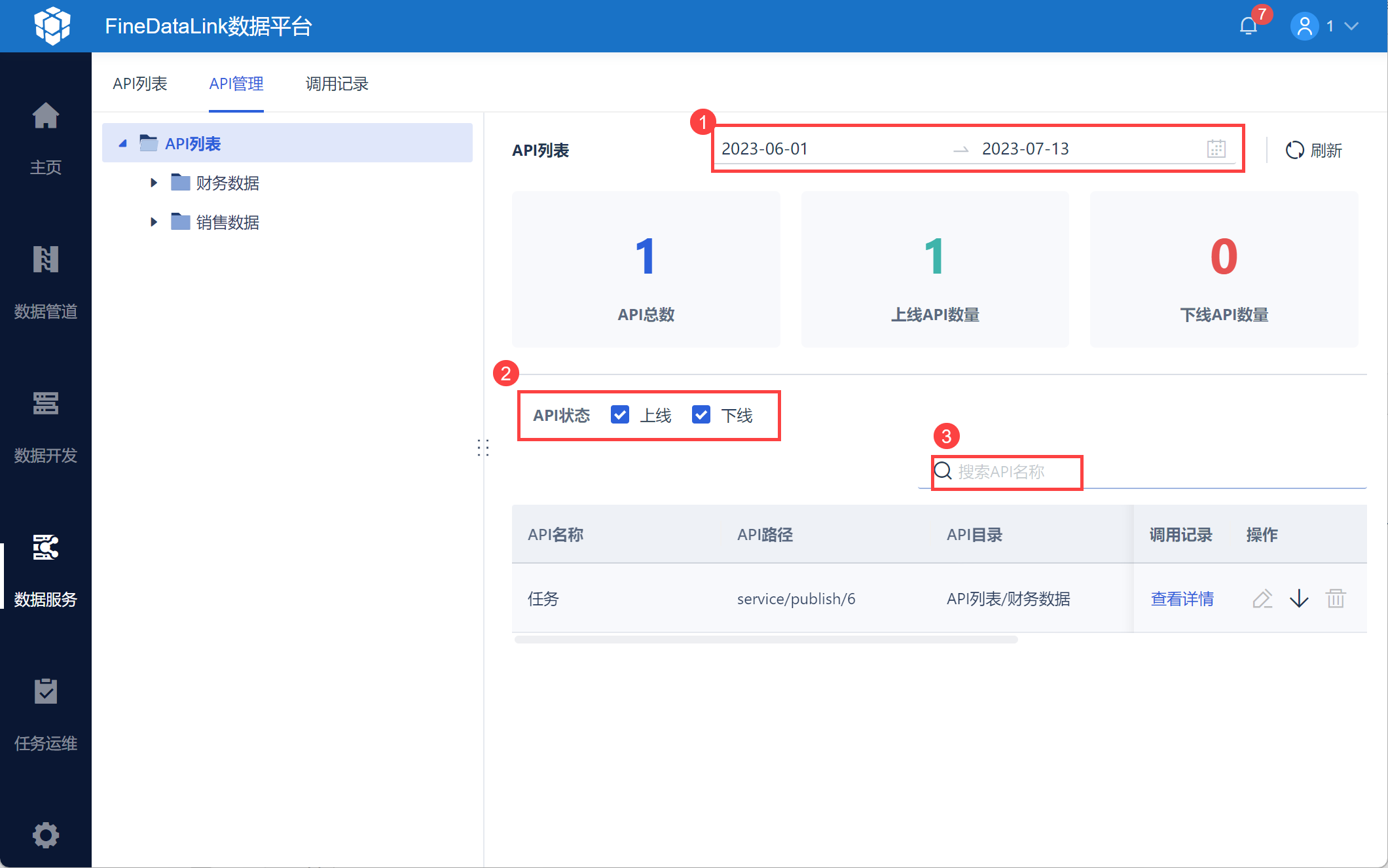Expand the 销售数据 folder
Image resolution: width=1388 pixels, height=868 pixels.
[154, 222]
